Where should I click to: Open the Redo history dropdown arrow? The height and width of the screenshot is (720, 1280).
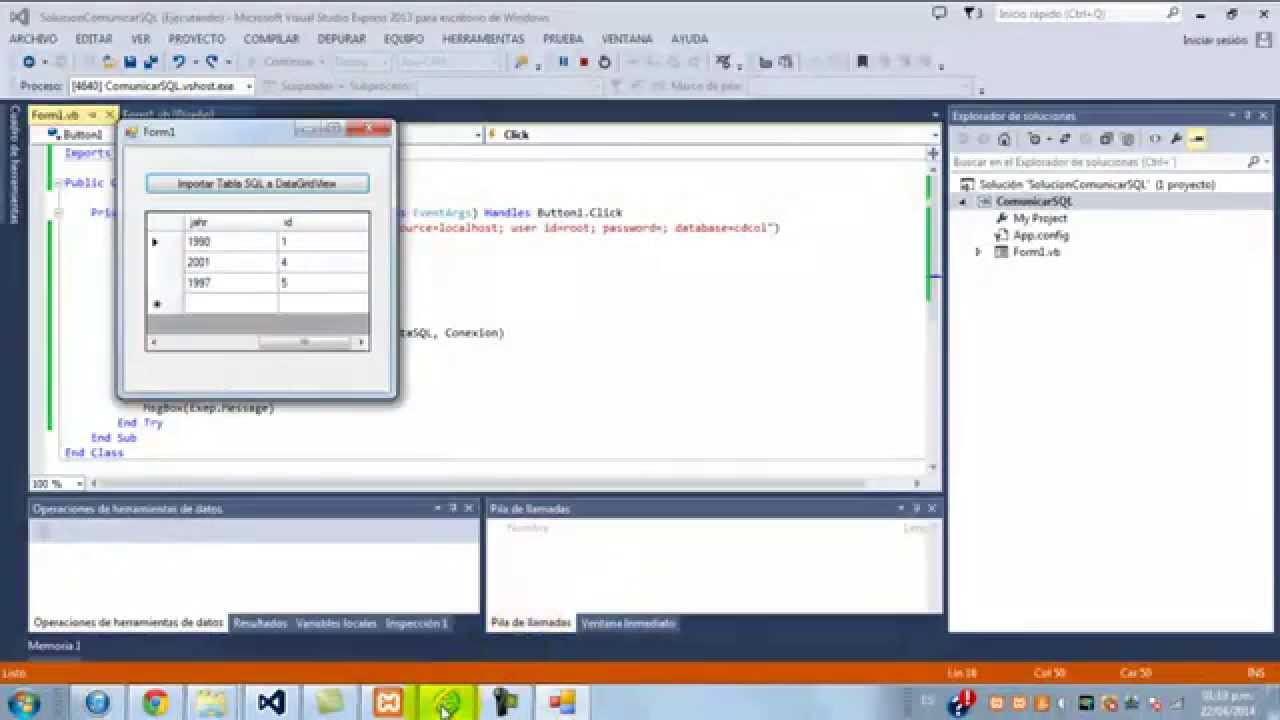(227, 62)
